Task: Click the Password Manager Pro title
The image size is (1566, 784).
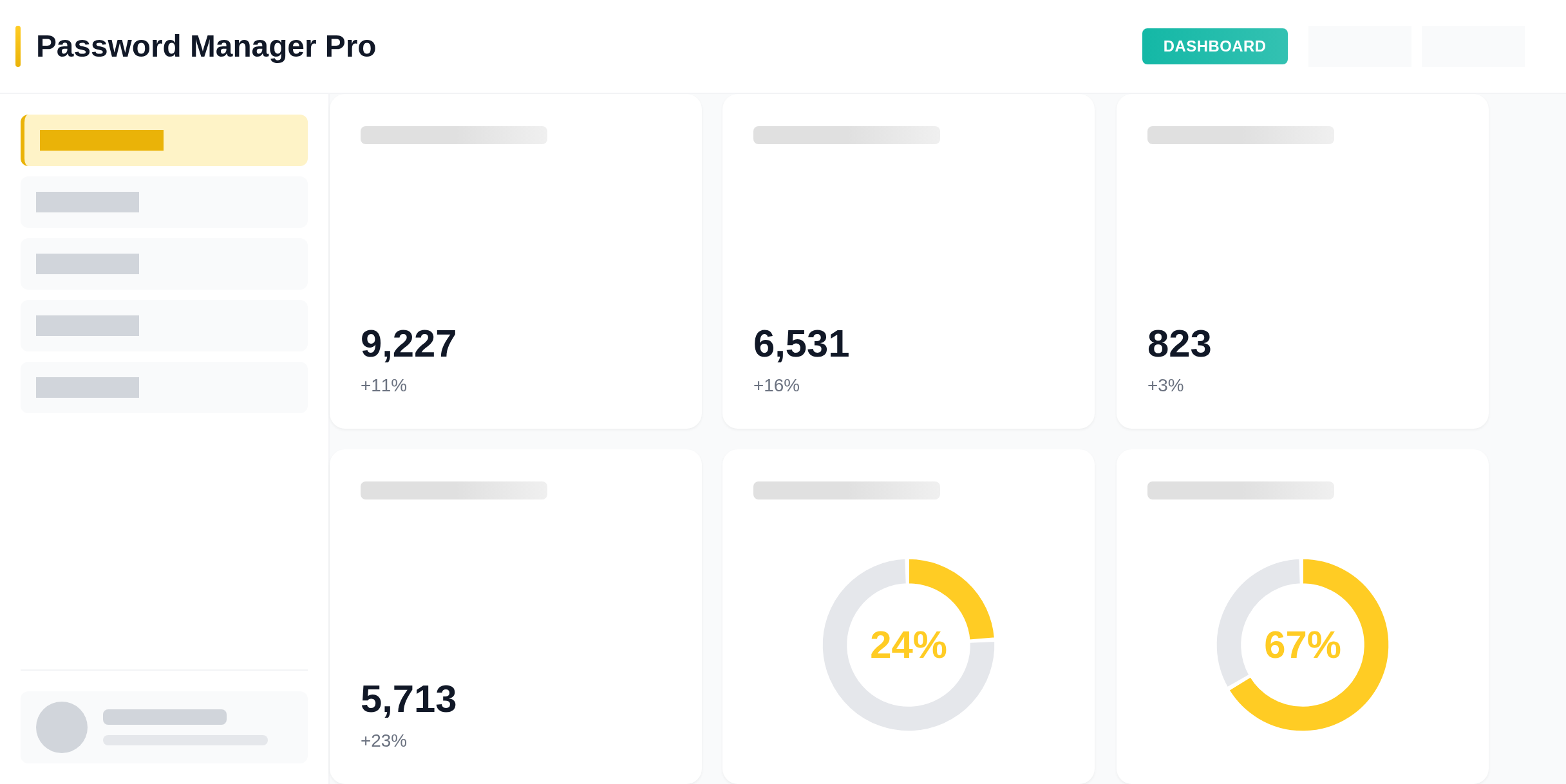Action: 205,46
